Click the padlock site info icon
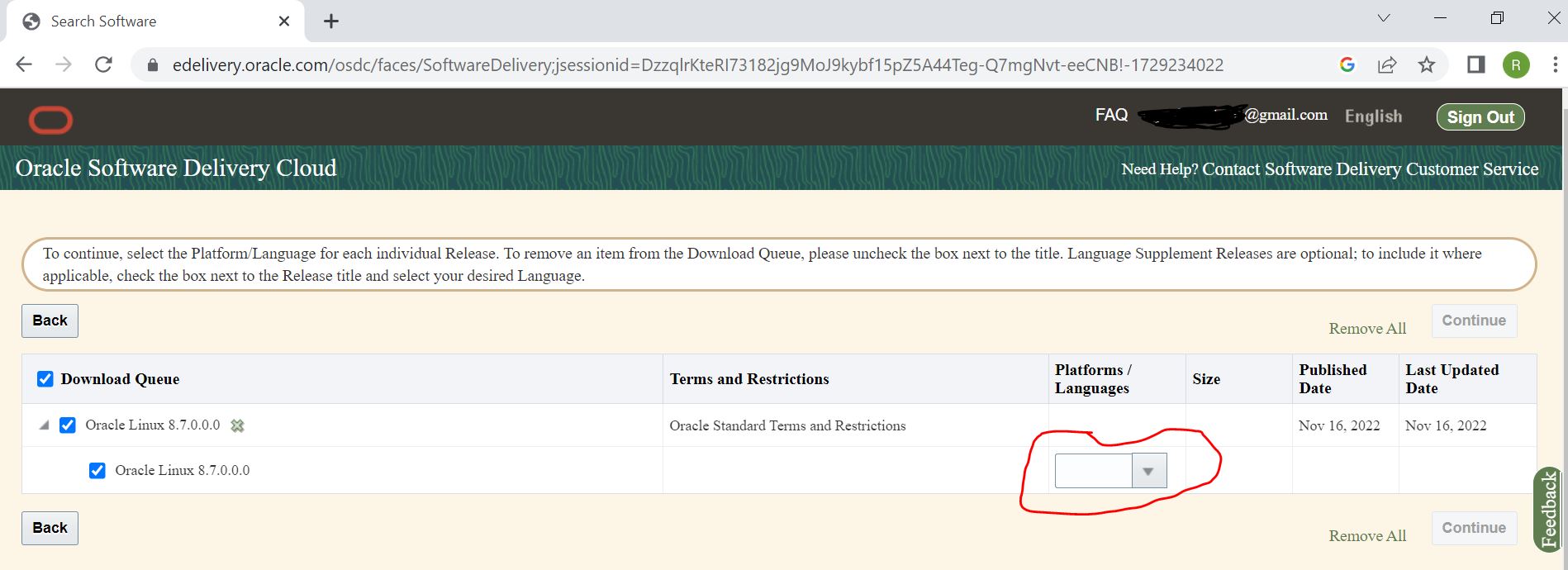The image size is (1568, 570). tap(153, 64)
